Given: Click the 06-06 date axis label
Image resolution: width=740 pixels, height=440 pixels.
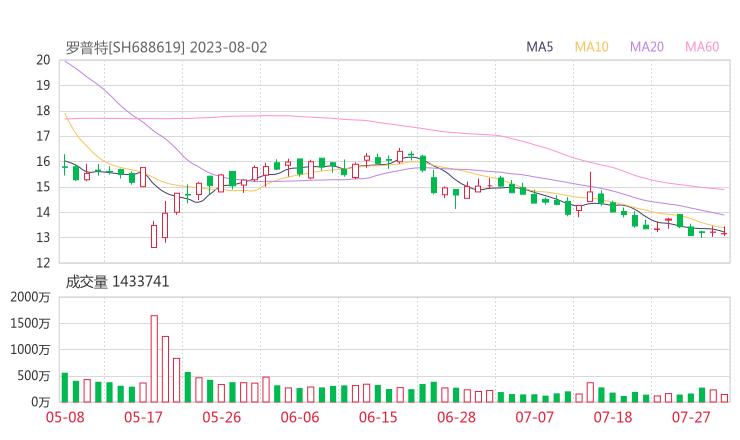Looking at the screenshot, I should [x=300, y=417].
